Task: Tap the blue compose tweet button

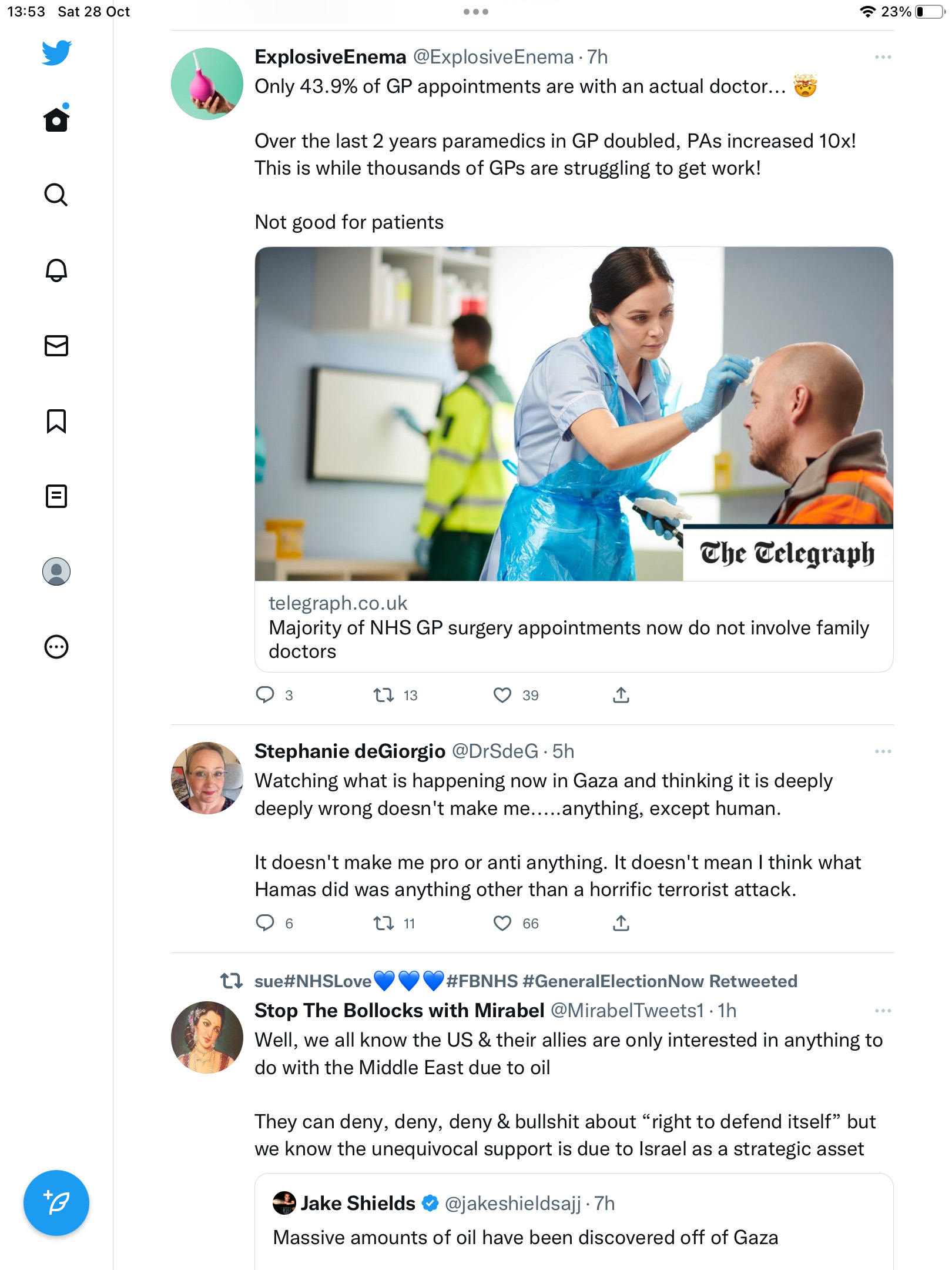Action: (56, 1203)
